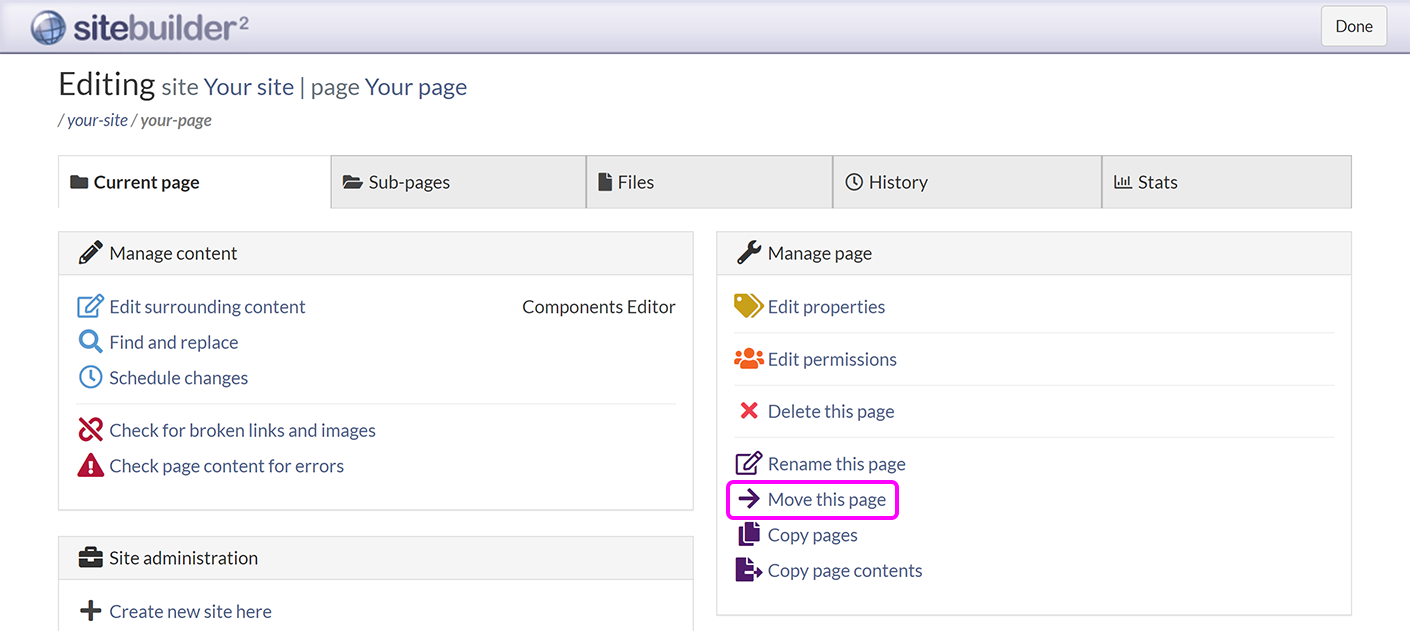Click the briefcase icon in Site administration header
Screen dimensions: 1410x631
click(x=90, y=557)
